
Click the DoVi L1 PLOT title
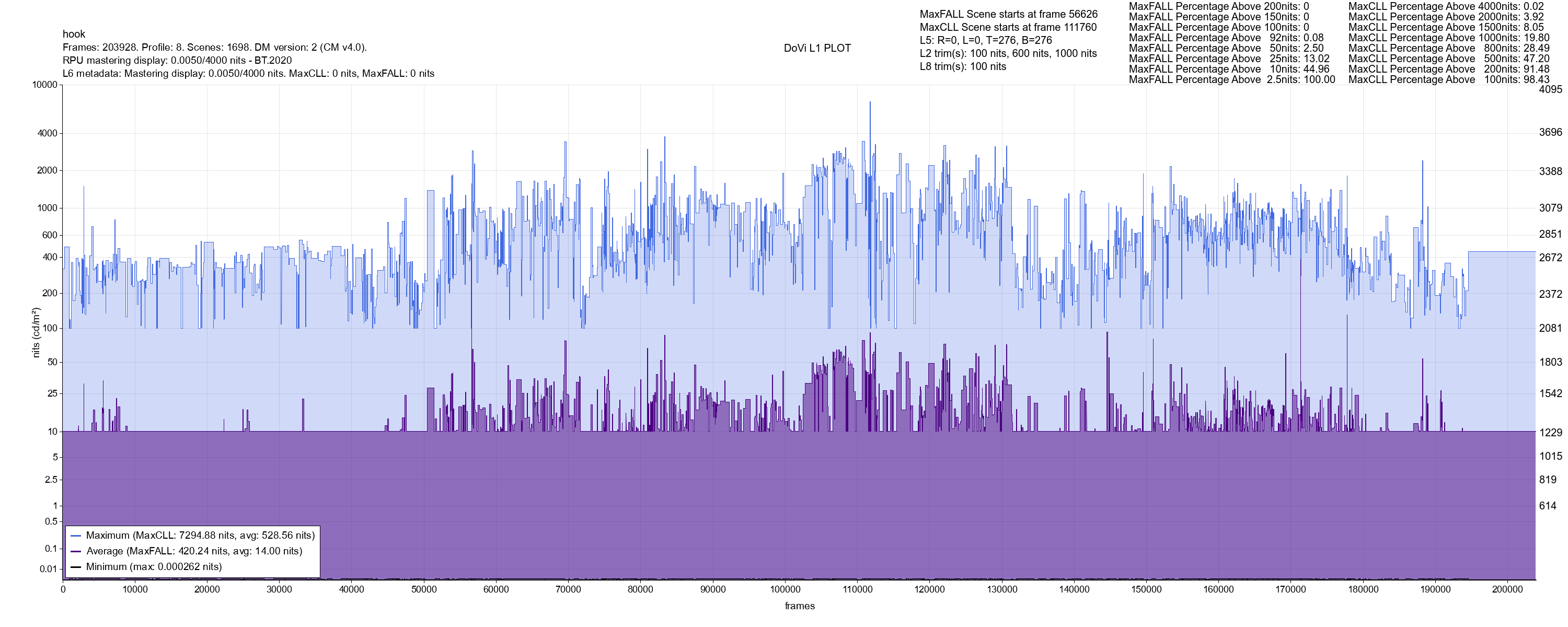coord(817,48)
